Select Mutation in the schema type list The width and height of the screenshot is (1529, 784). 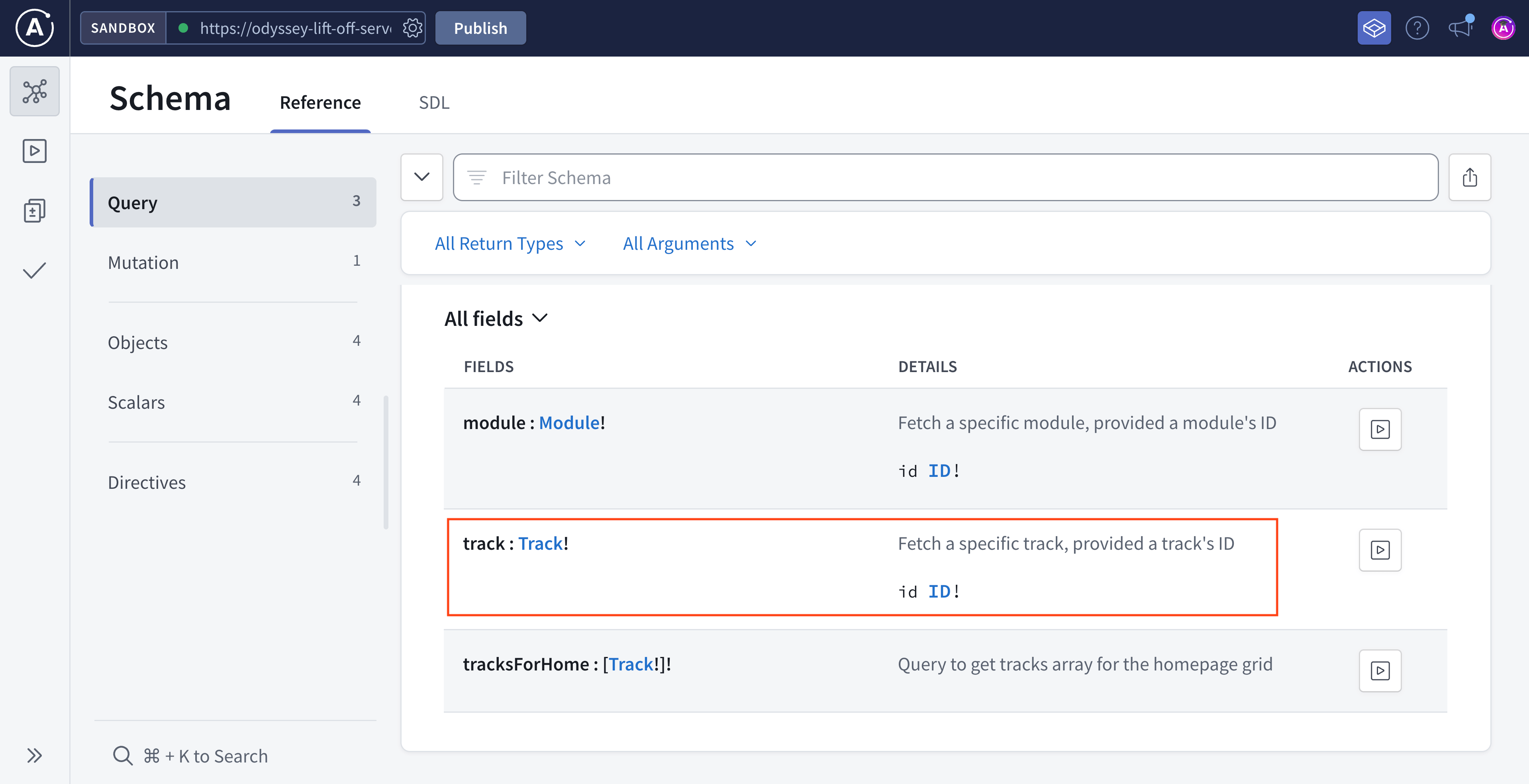point(144,262)
